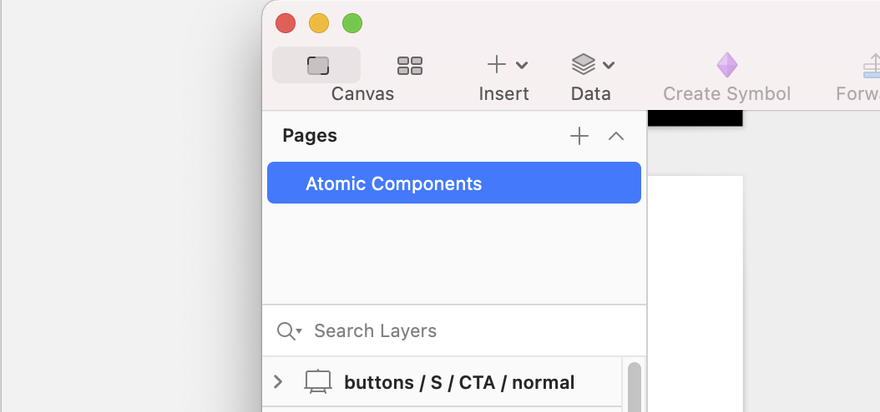Click the Data stacked layers icon

583,65
